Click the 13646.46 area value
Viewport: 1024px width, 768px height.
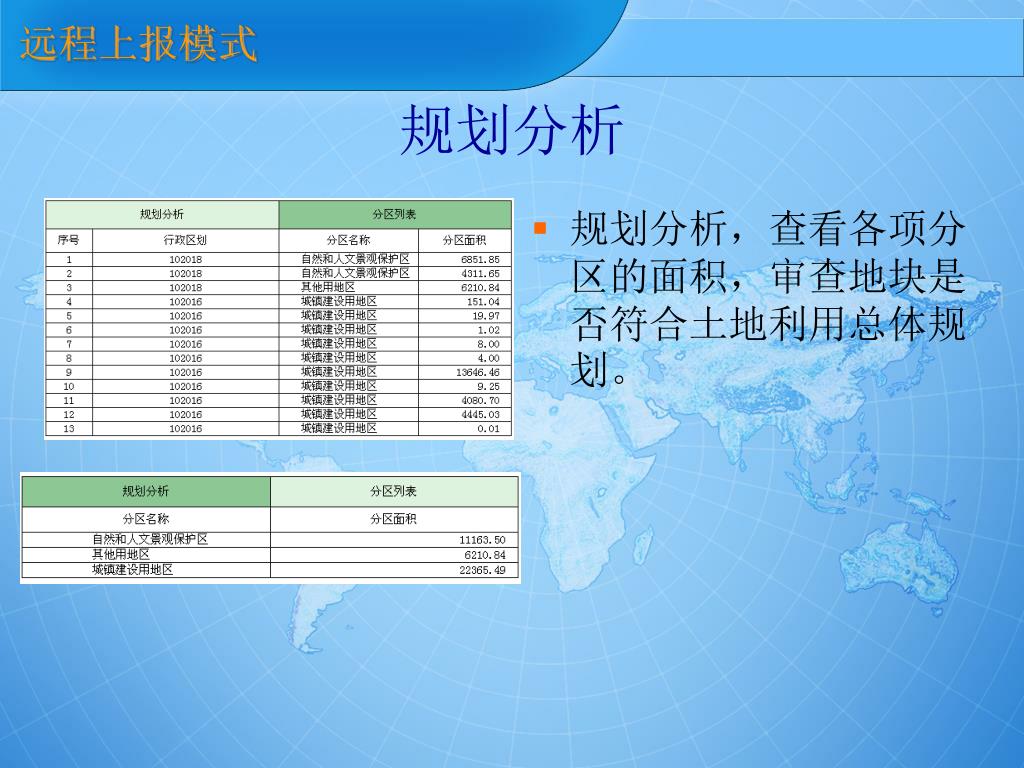pyautogui.click(x=477, y=372)
